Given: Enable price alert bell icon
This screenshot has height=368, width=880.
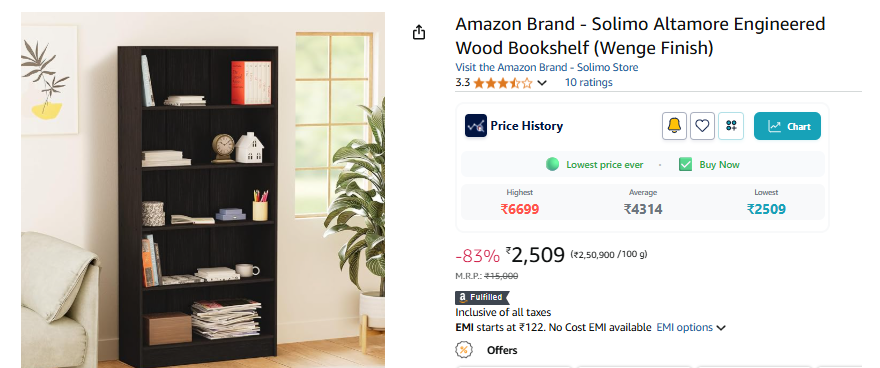Looking at the screenshot, I should click(x=674, y=126).
